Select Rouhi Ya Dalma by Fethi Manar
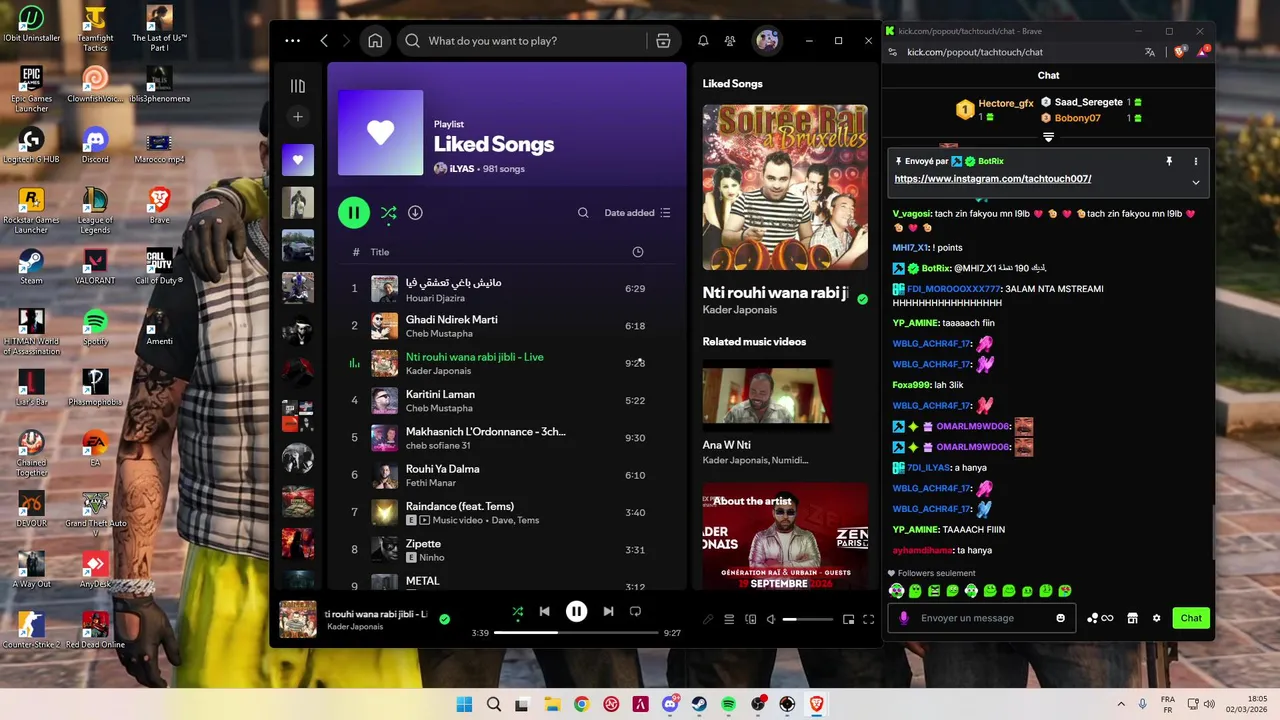The height and width of the screenshot is (720, 1280). point(442,469)
